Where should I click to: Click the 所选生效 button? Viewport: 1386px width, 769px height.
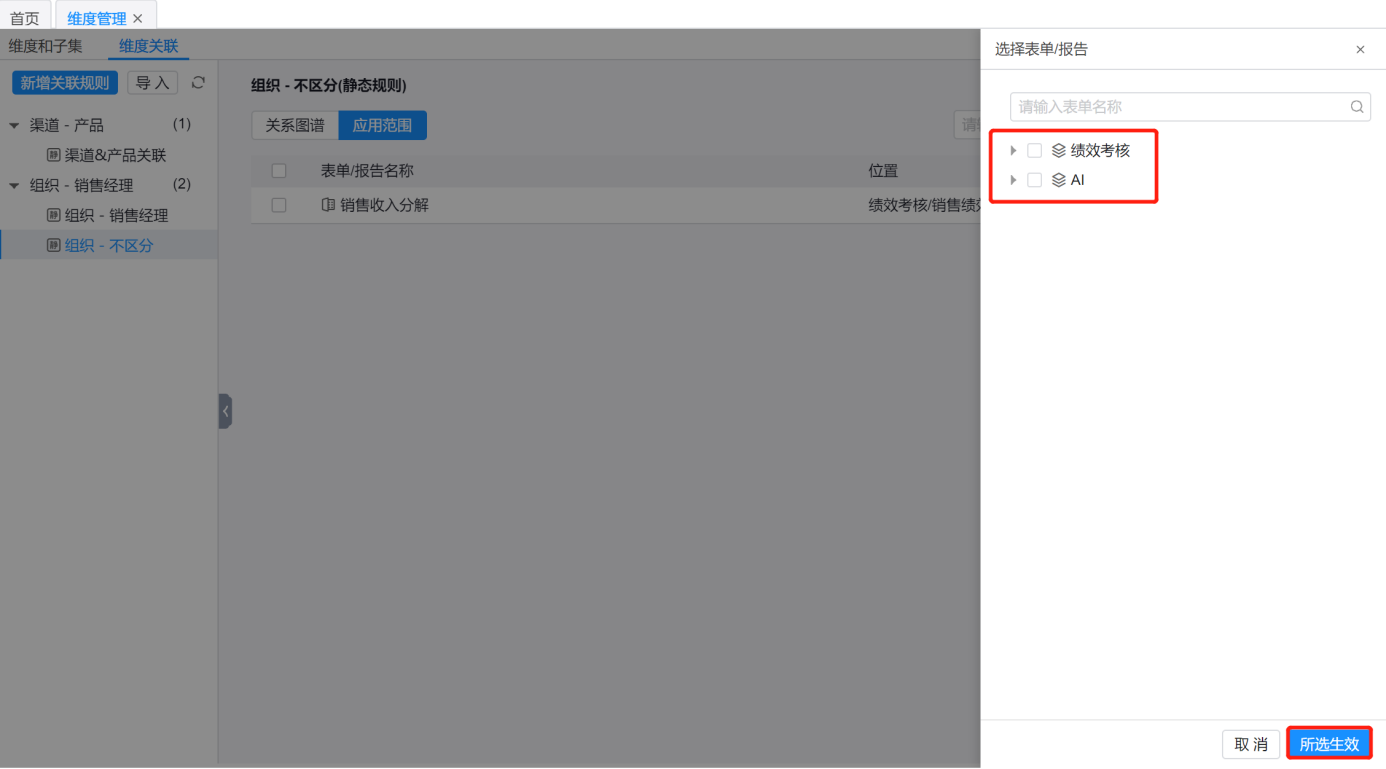[1329, 744]
